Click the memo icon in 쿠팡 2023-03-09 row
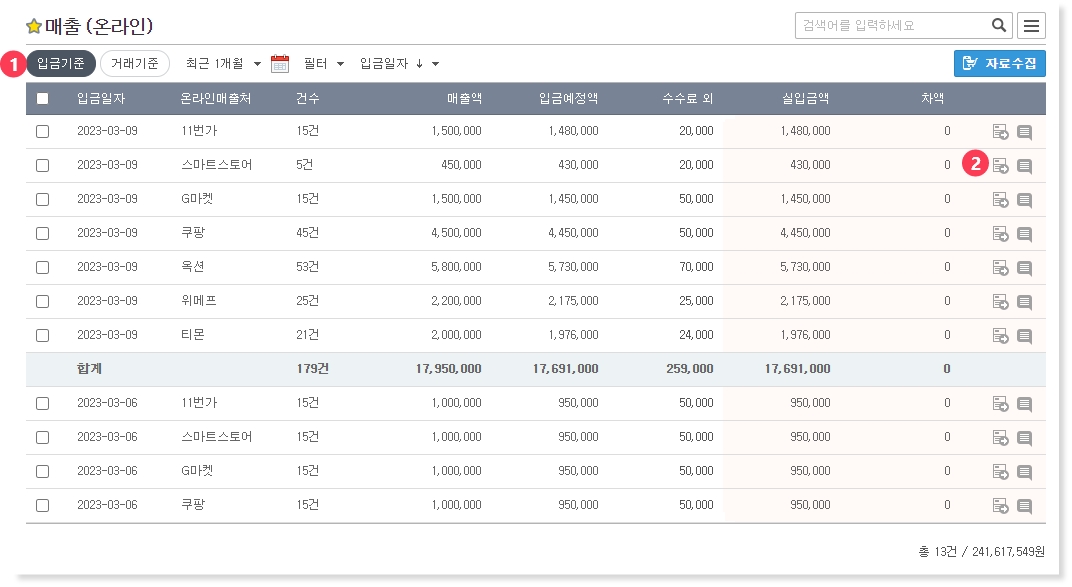The width and height of the screenshot is (1072, 587). [1024, 234]
